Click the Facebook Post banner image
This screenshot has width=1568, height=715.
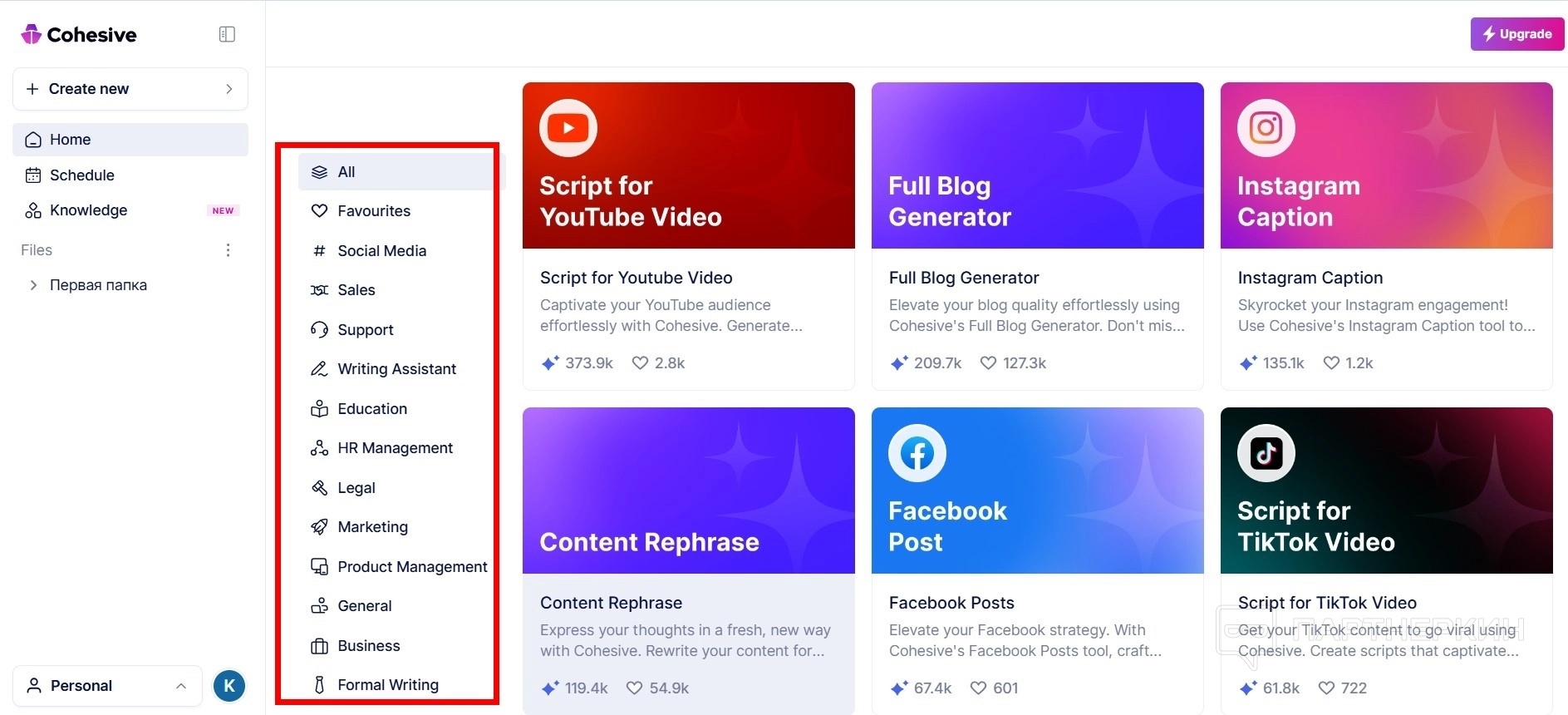pyautogui.click(x=1038, y=491)
